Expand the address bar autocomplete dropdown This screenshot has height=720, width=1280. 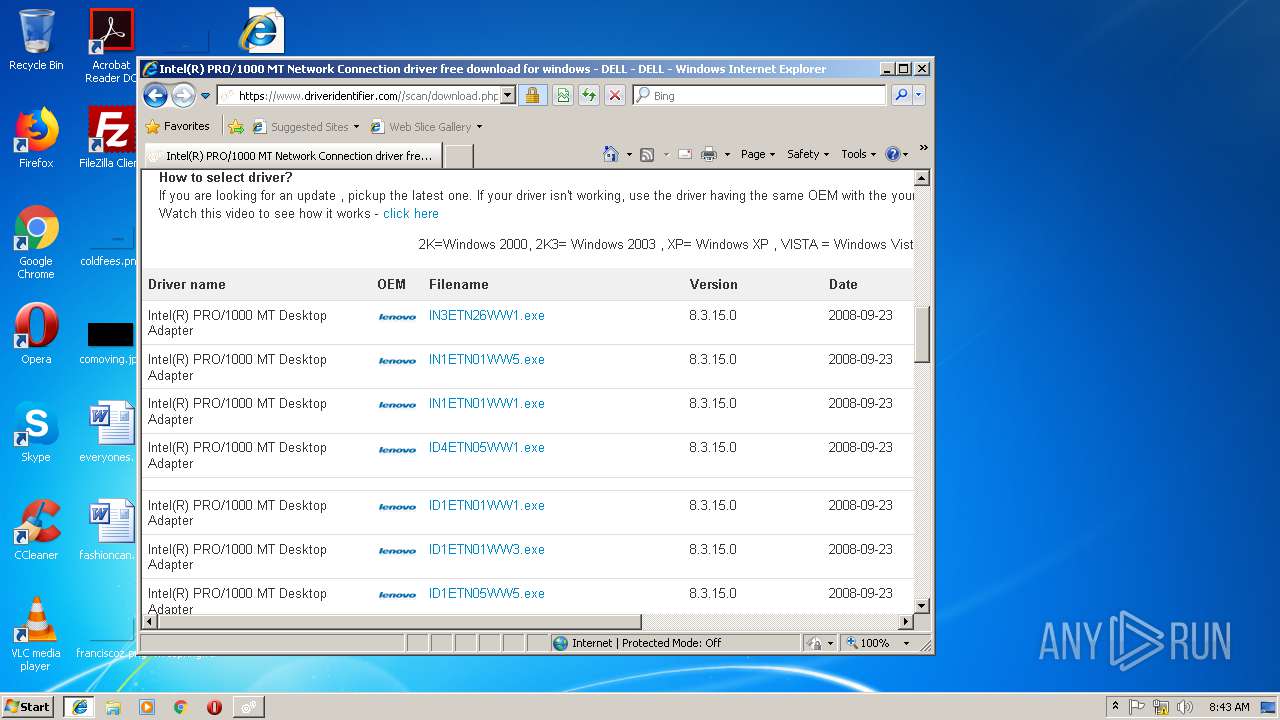pyautogui.click(x=508, y=96)
